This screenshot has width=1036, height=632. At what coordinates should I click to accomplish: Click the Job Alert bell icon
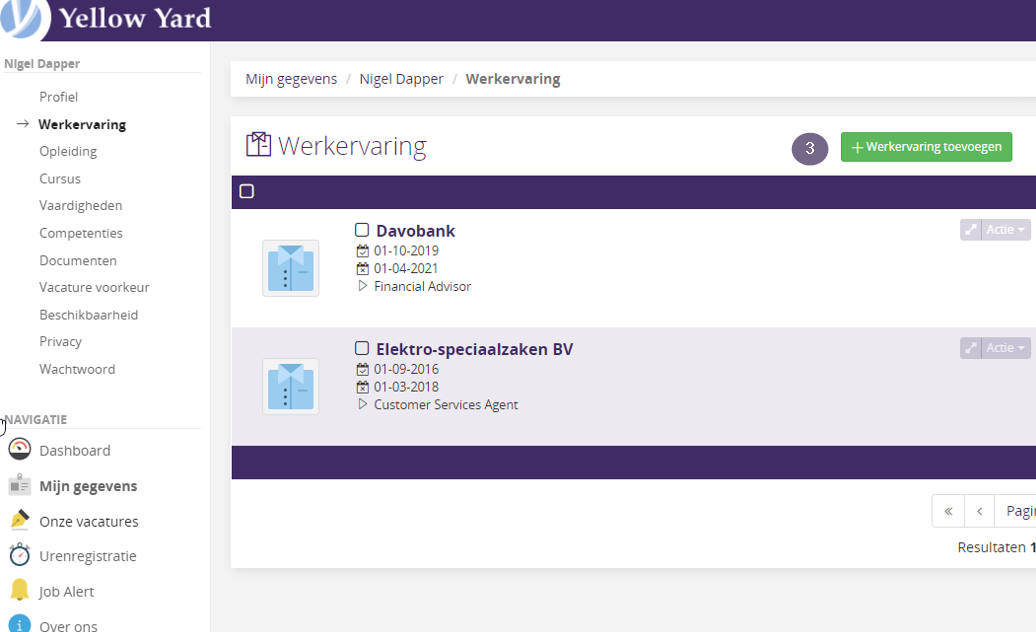[20, 590]
